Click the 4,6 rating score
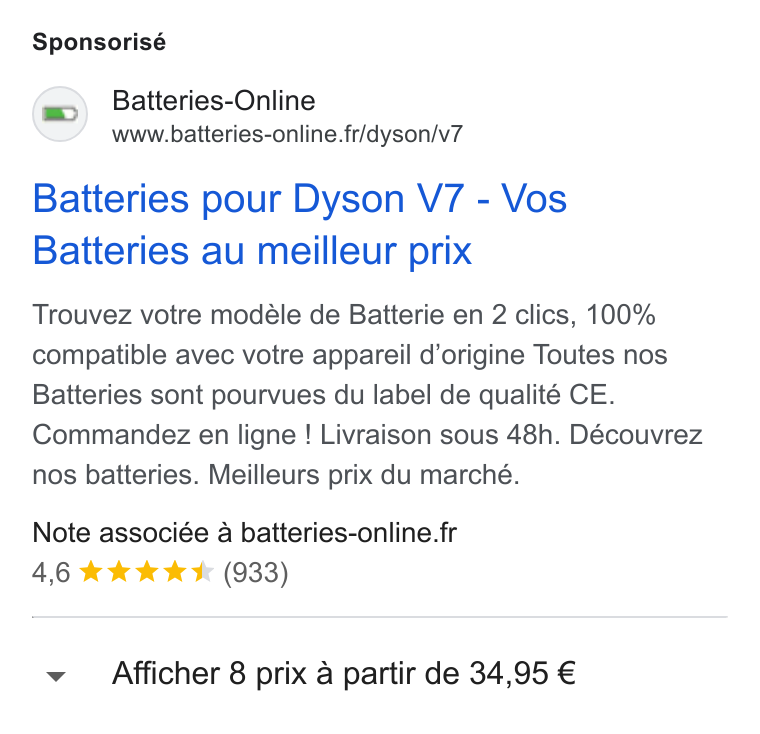760x734 pixels. pyautogui.click(x=51, y=573)
